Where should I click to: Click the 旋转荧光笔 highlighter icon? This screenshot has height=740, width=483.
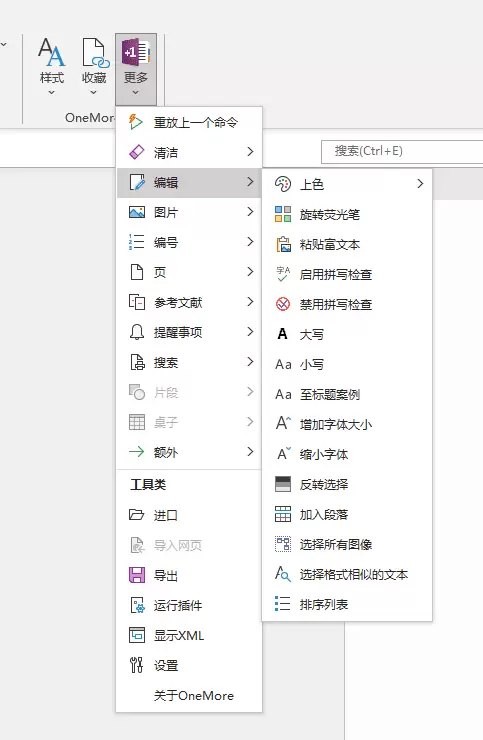283,214
